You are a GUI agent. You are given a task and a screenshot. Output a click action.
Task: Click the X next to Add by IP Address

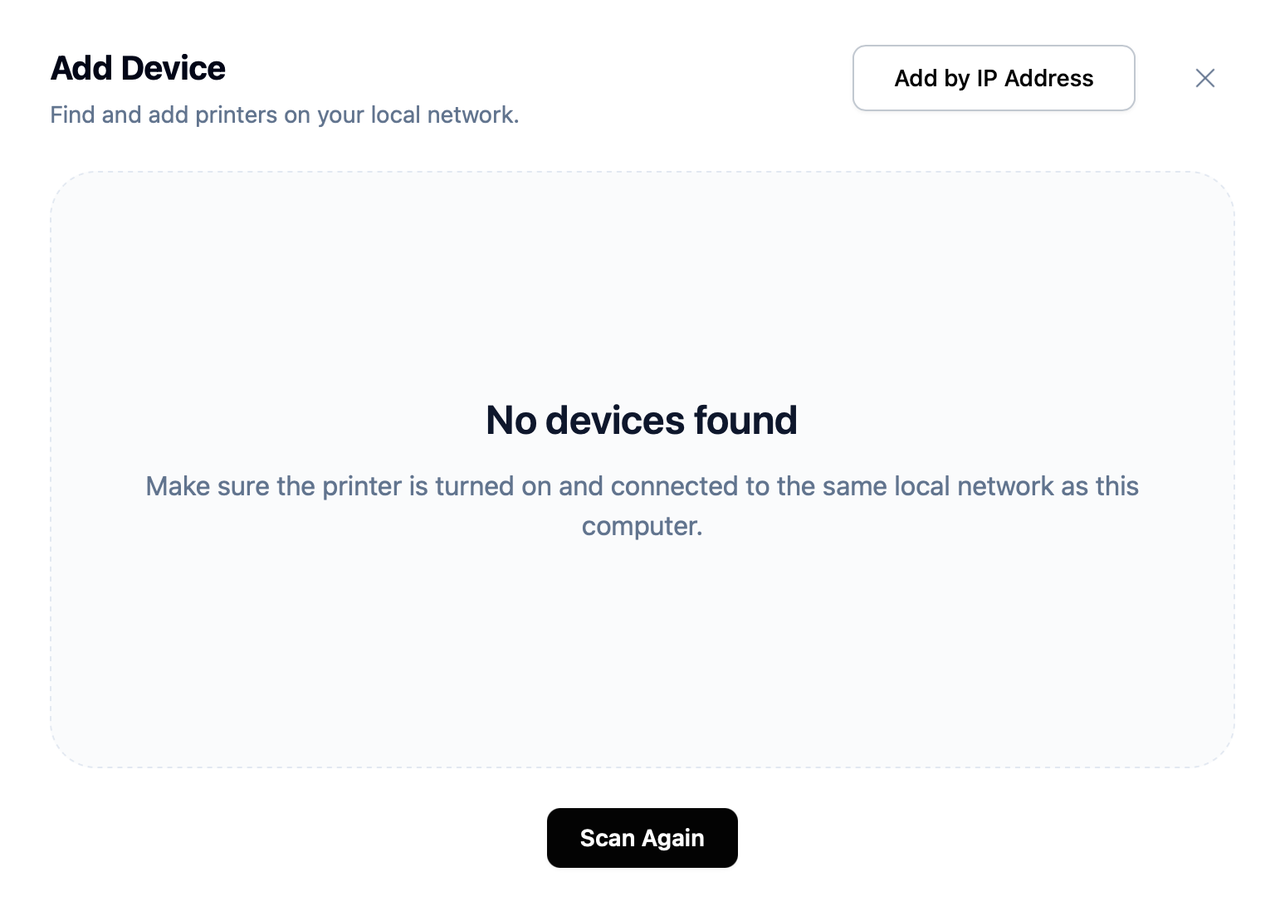[1205, 78]
